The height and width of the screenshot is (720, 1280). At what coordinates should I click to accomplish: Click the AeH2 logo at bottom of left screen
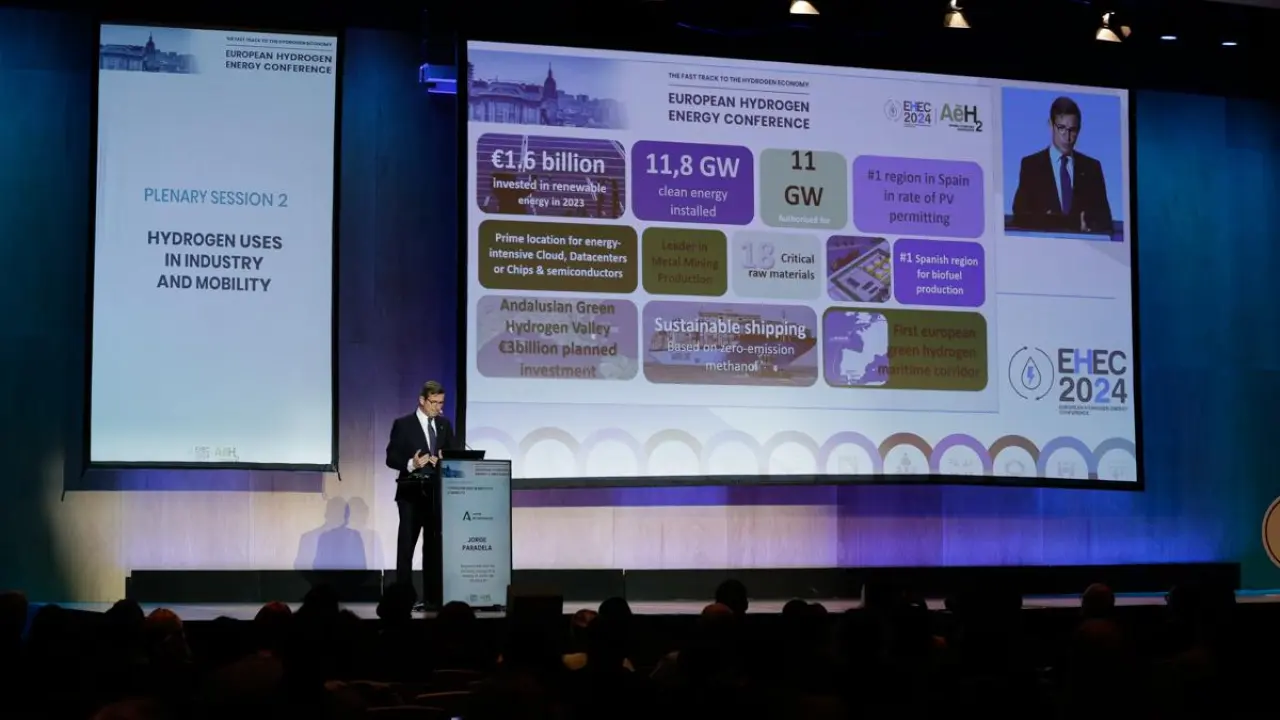click(217, 452)
